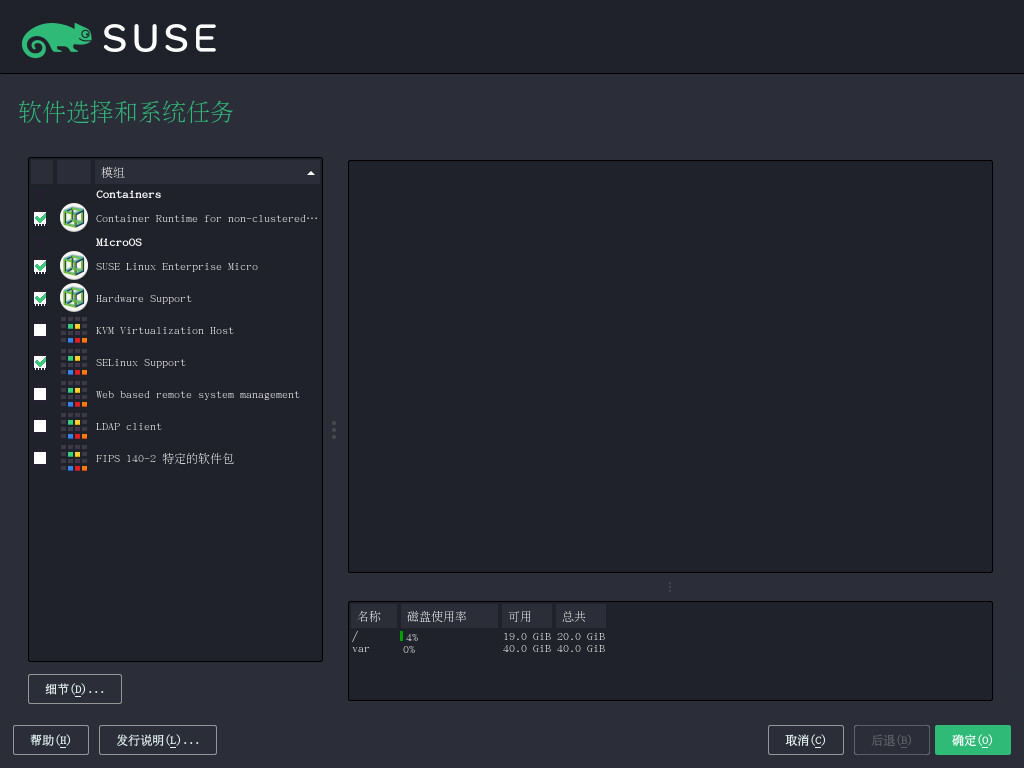The image size is (1024, 768).
Task: Open 发行说明(L)... release notes
Action: click(x=157, y=740)
